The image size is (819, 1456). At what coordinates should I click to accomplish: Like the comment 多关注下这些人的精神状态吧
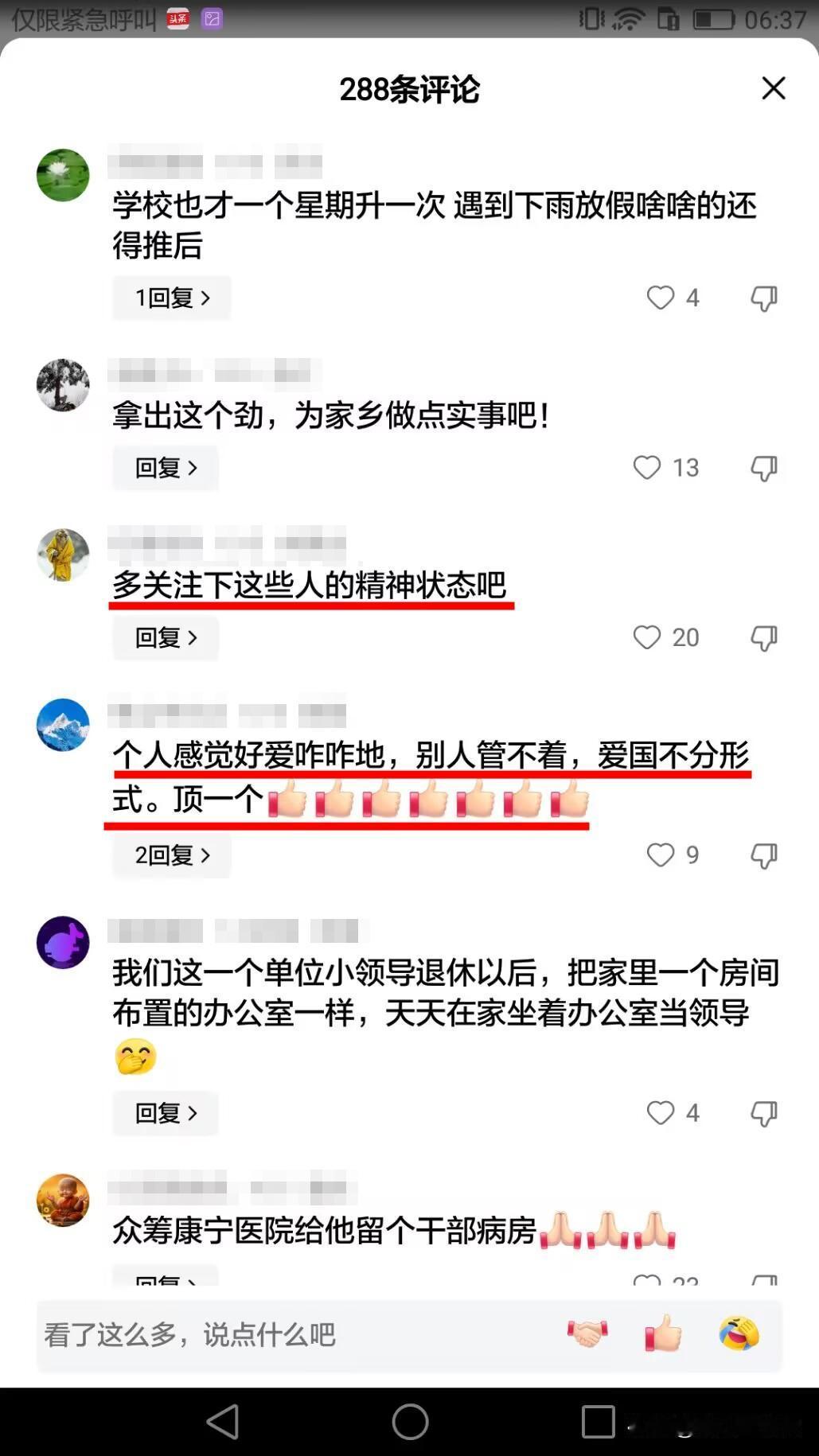click(647, 637)
